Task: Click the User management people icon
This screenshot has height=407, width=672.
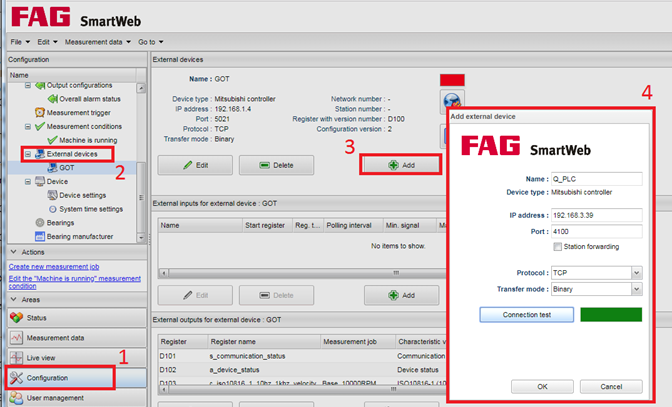Action: click(x=16, y=398)
